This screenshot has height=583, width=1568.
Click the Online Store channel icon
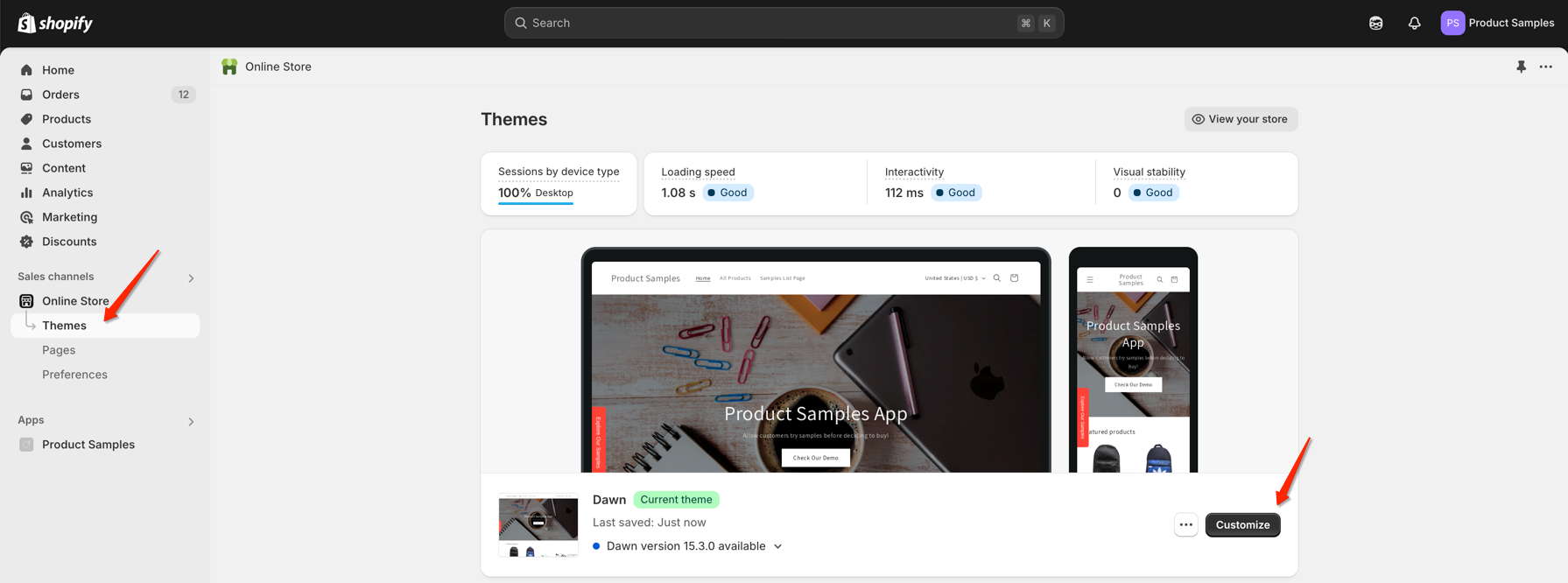[x=26, y=301]
